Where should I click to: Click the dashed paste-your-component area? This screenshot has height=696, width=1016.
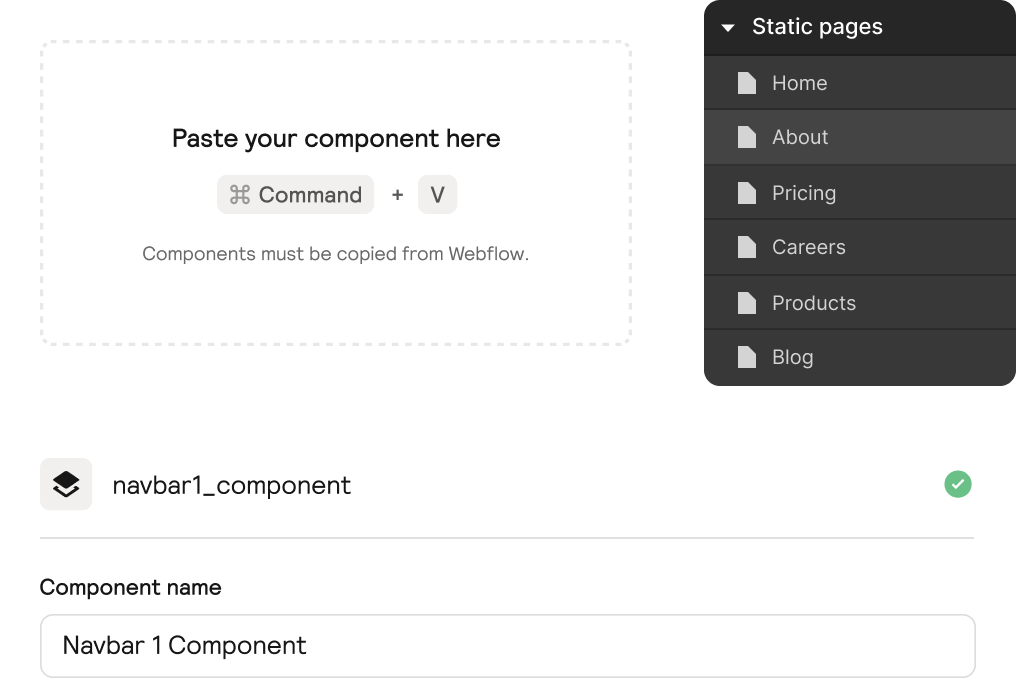pos(337,193)
